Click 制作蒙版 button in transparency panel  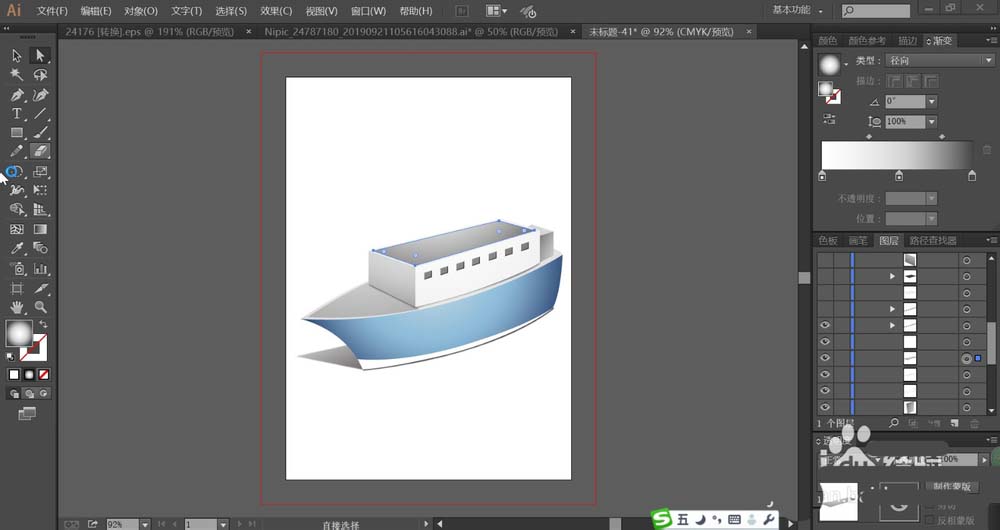pyautogui.click(x=952, y=487)
